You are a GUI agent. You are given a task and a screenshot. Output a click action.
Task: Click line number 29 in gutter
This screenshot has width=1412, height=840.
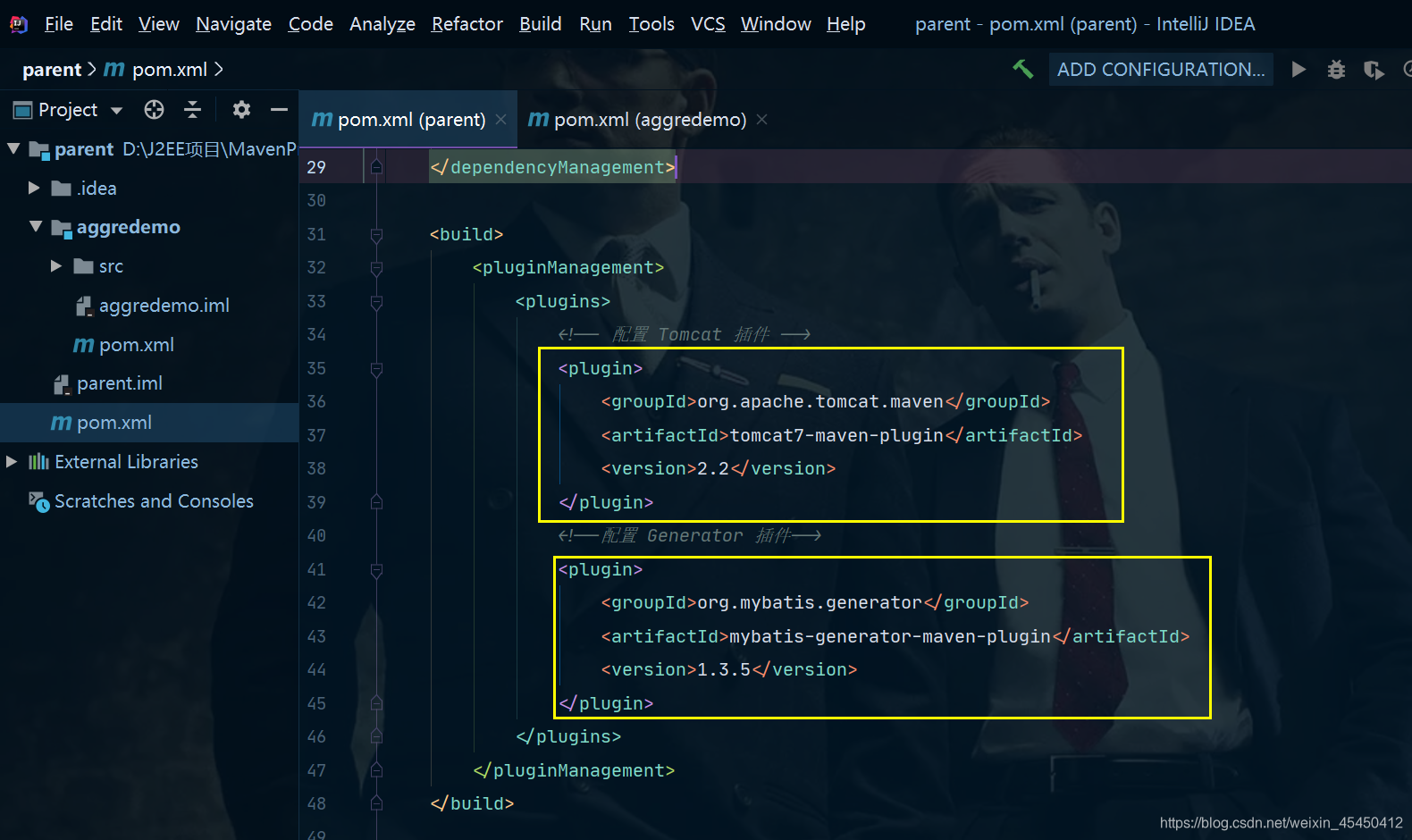(316, 167)
